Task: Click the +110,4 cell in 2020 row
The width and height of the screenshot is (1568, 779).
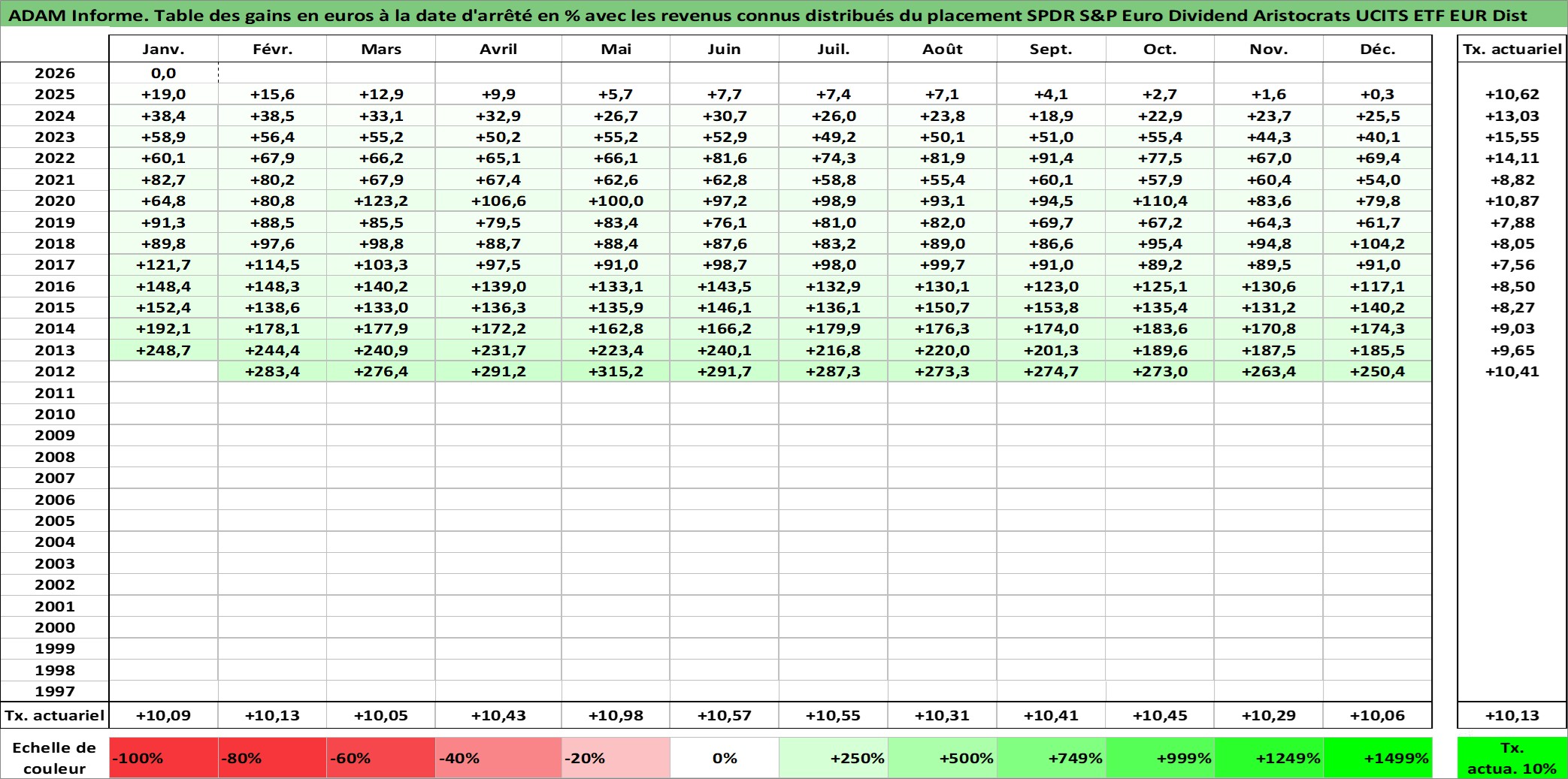Action: pos(1160,201)
